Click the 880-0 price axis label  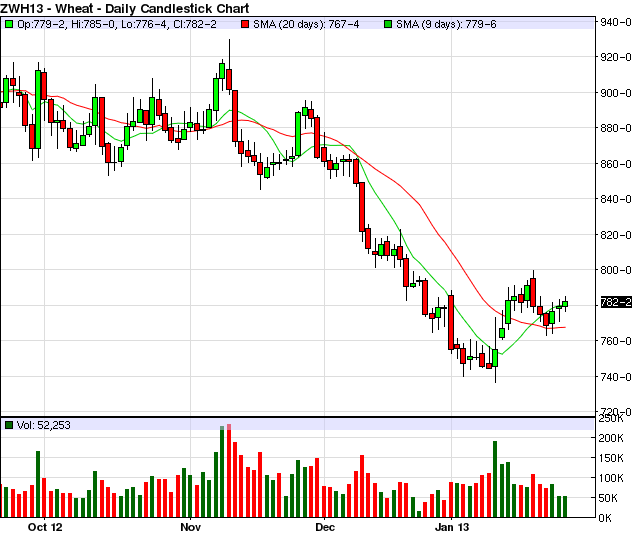tap(616, 128)
